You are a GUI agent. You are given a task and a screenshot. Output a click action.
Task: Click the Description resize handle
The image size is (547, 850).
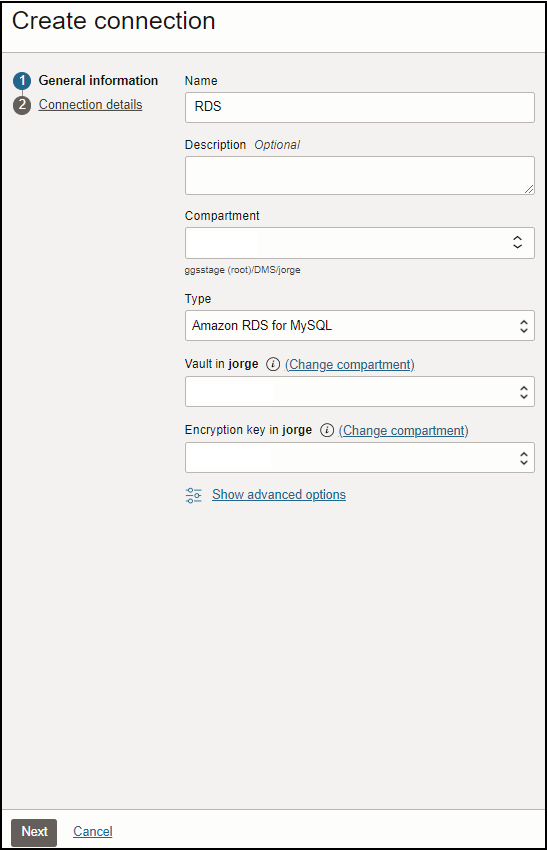click(529, 189)
